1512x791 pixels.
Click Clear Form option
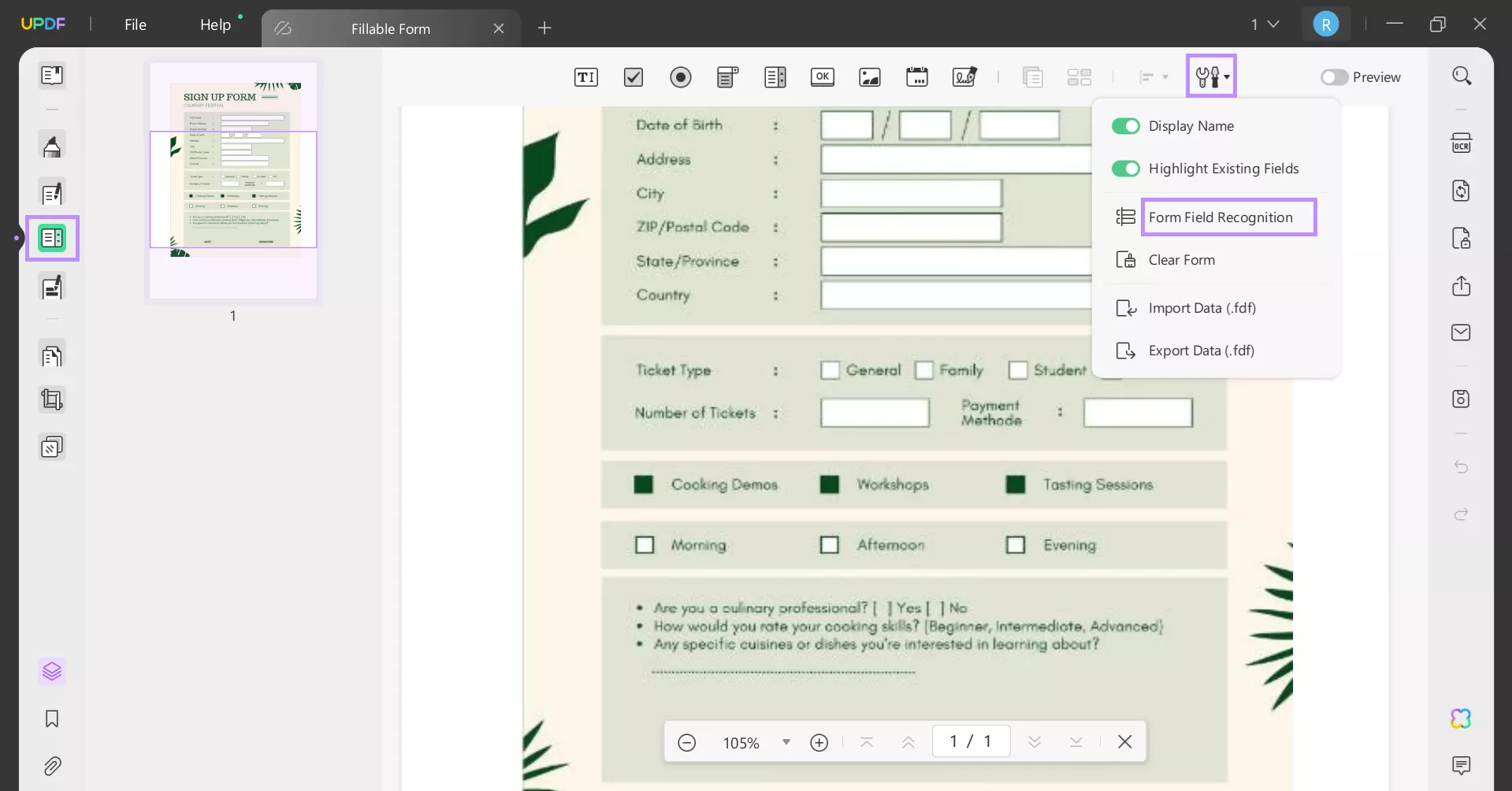tap(1181, 260)
